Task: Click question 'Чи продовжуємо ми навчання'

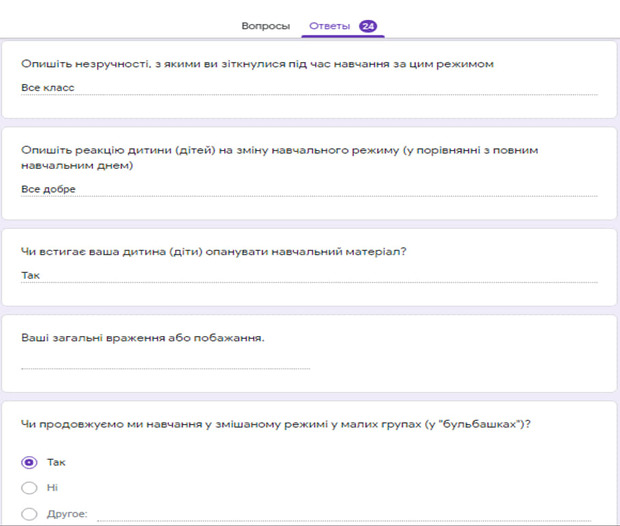Action: [x=275, y=424]
